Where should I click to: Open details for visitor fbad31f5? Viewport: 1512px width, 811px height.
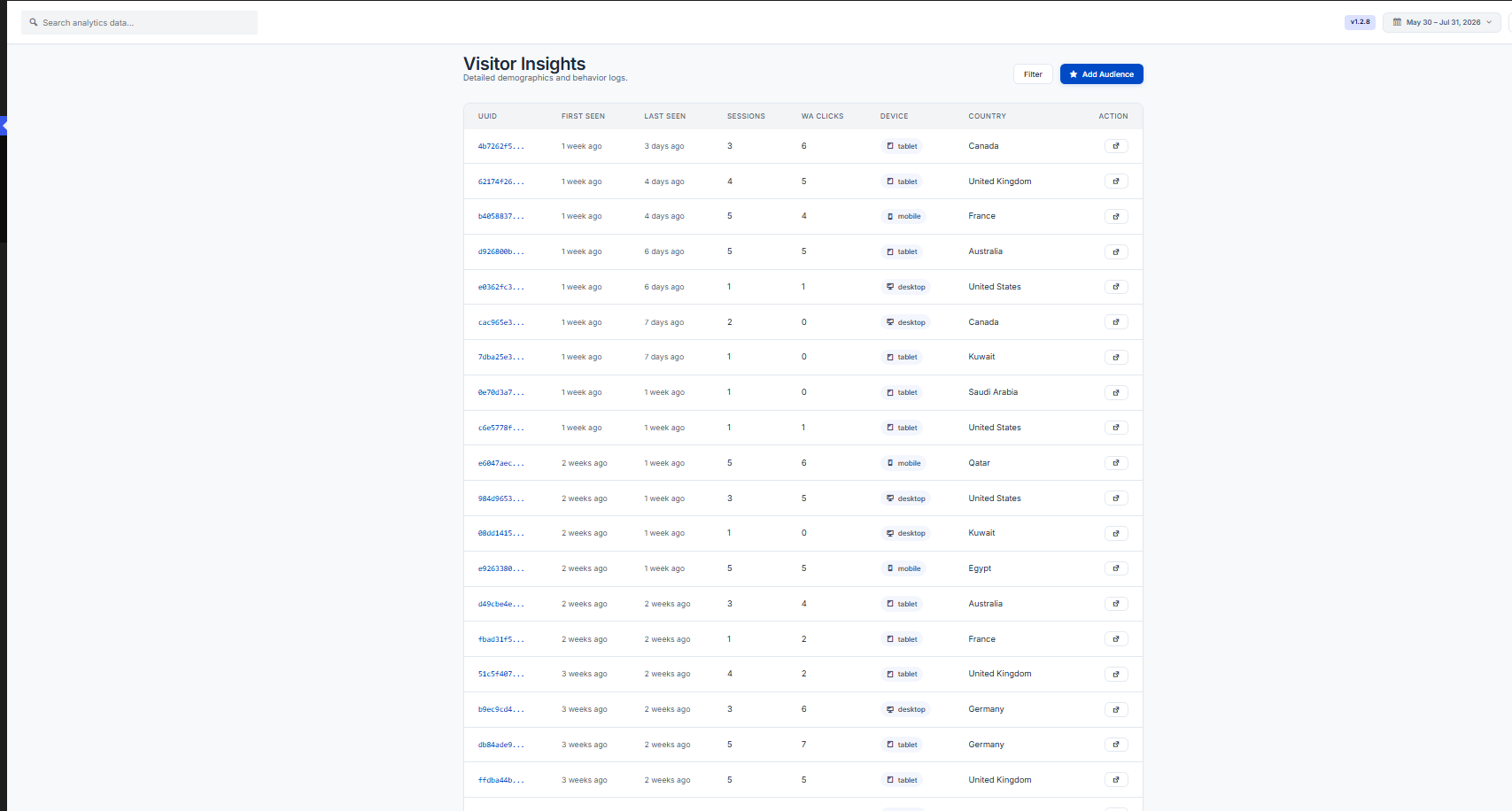click(1116, 639)
